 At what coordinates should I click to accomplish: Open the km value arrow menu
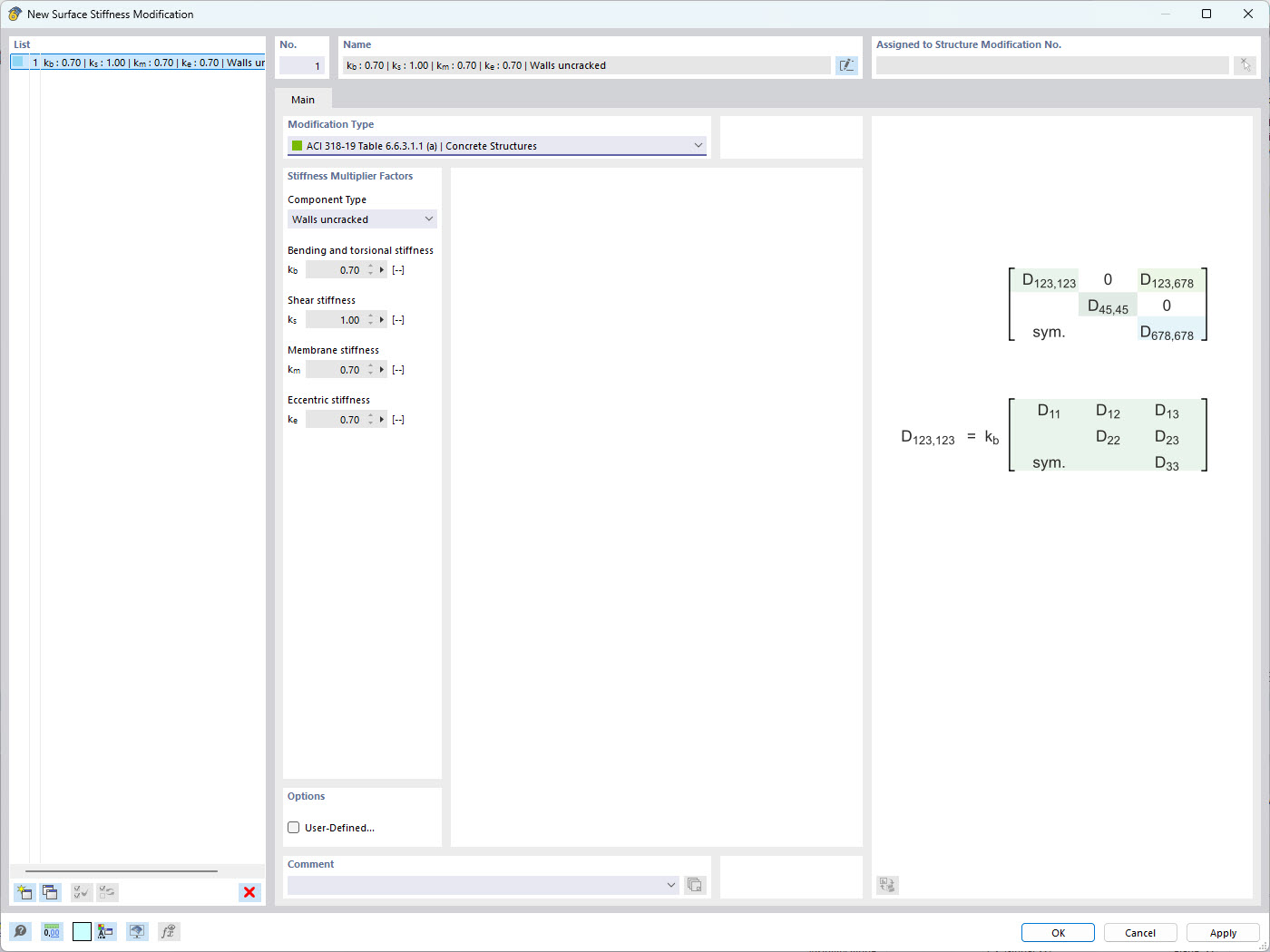coord(382,370)
